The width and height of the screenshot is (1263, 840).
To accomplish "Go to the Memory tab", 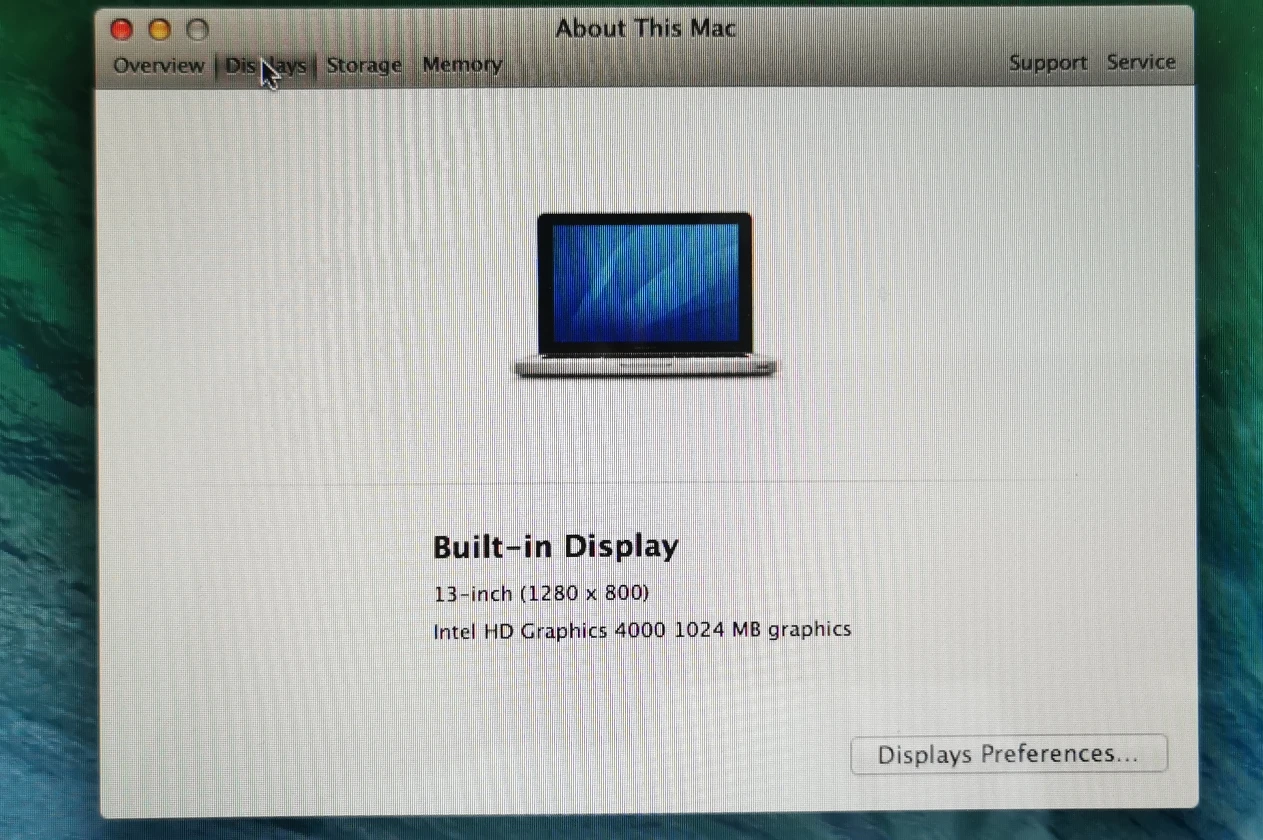I will (x=461, y=65).
